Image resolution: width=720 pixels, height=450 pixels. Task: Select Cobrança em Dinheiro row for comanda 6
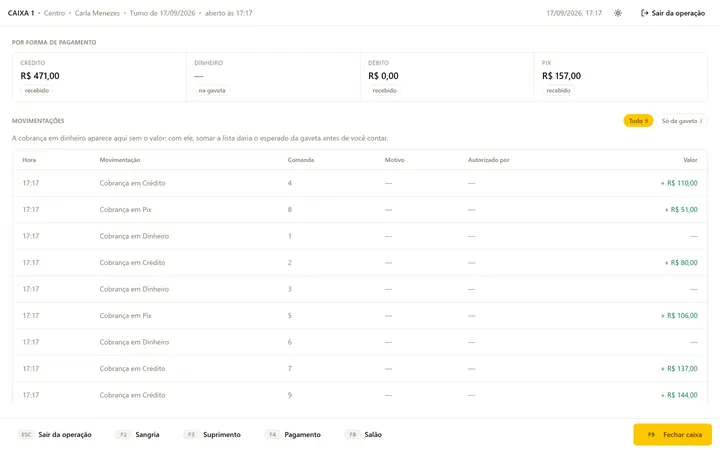tap(360, 342)
